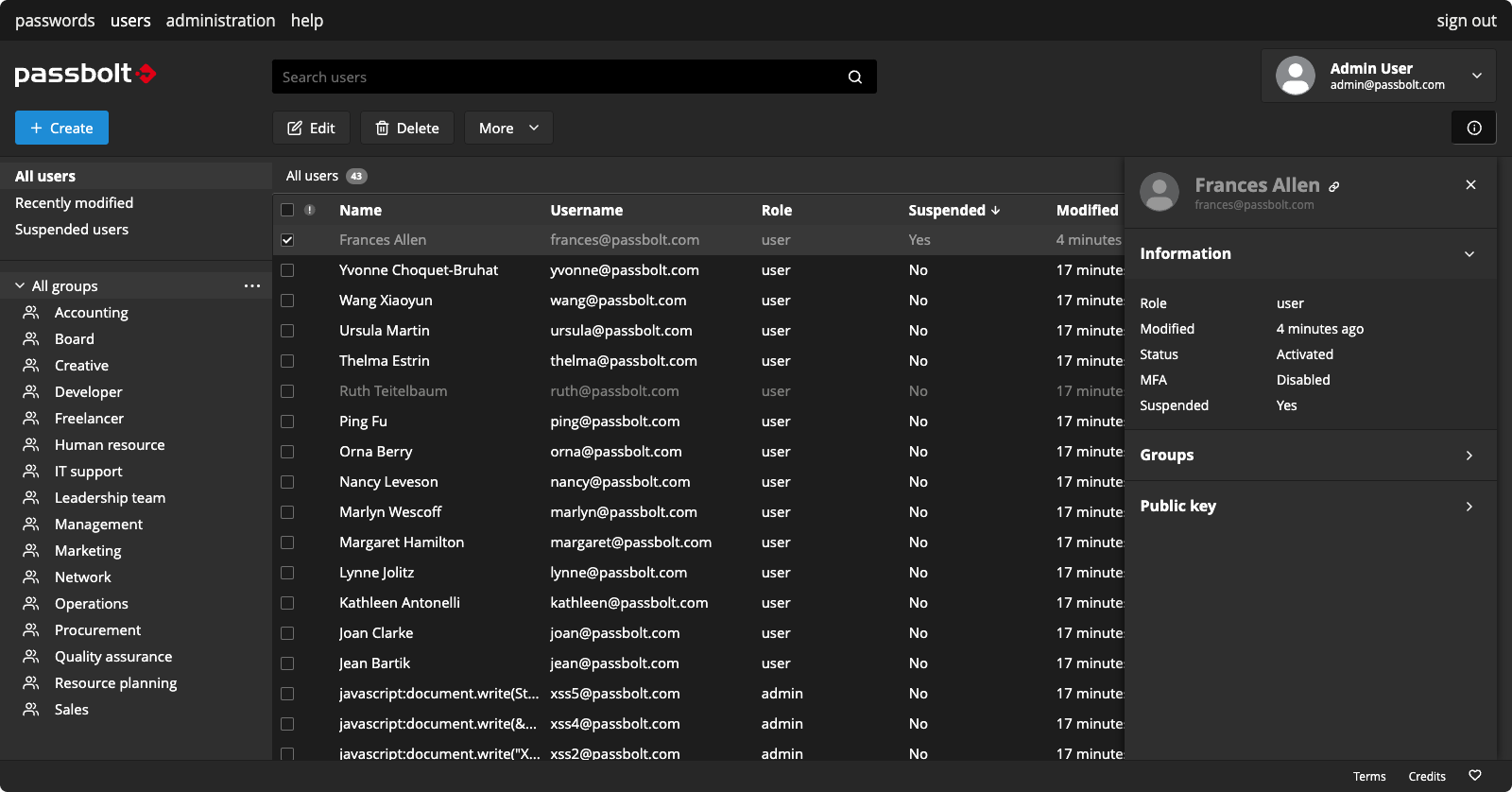Click IT support group icon
Viewport: 1512px width, 792px height.
click(31, 471)
